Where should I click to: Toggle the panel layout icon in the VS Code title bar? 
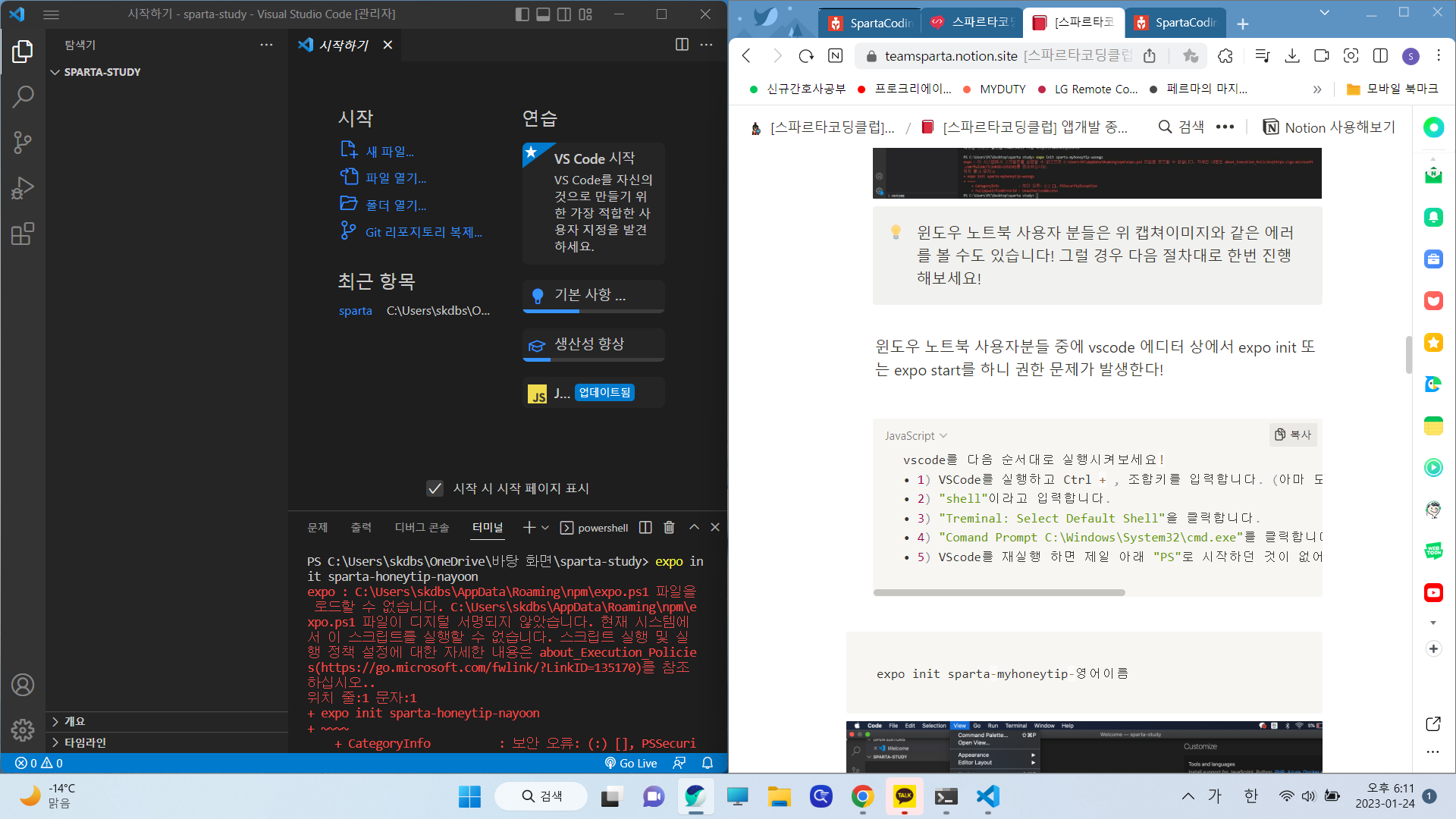coord(543,14)
